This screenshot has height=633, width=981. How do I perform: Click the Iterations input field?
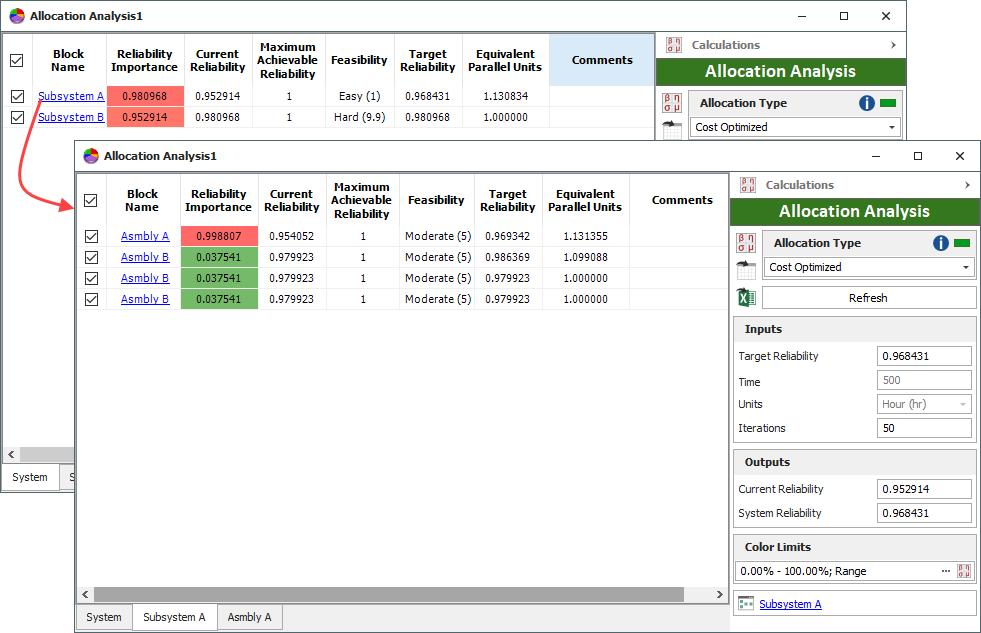click(x=924, y=428)
